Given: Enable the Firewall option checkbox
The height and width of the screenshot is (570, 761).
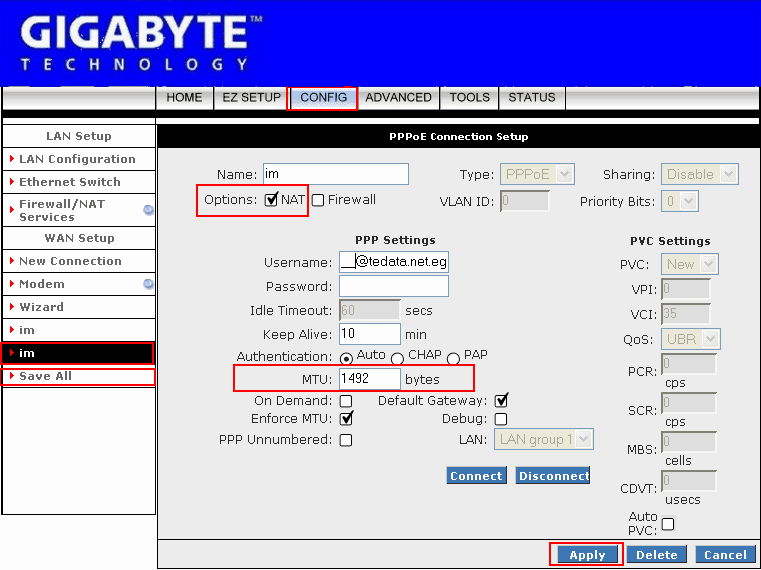Looking at the screenshot, I should [x=318, y=200].
